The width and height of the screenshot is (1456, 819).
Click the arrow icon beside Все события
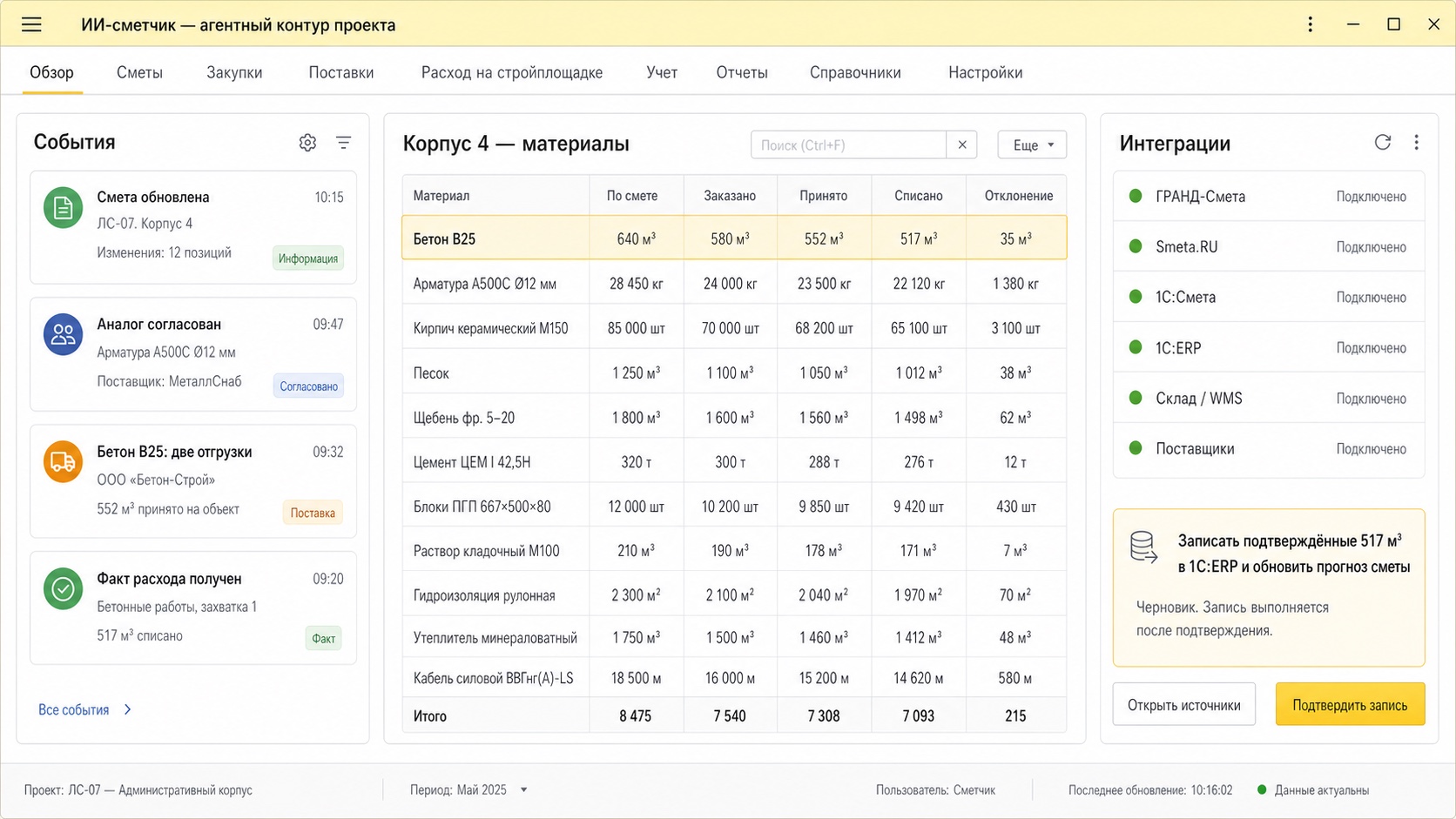tap(128, 709)
